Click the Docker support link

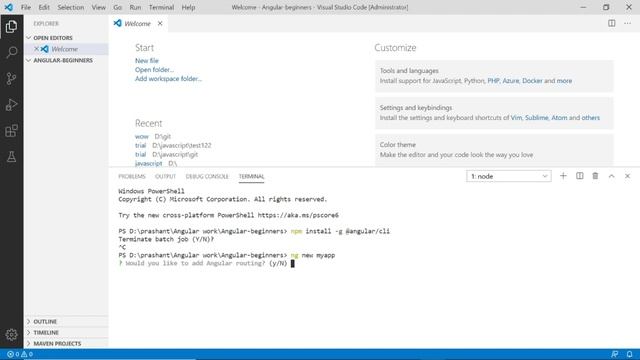532,81
